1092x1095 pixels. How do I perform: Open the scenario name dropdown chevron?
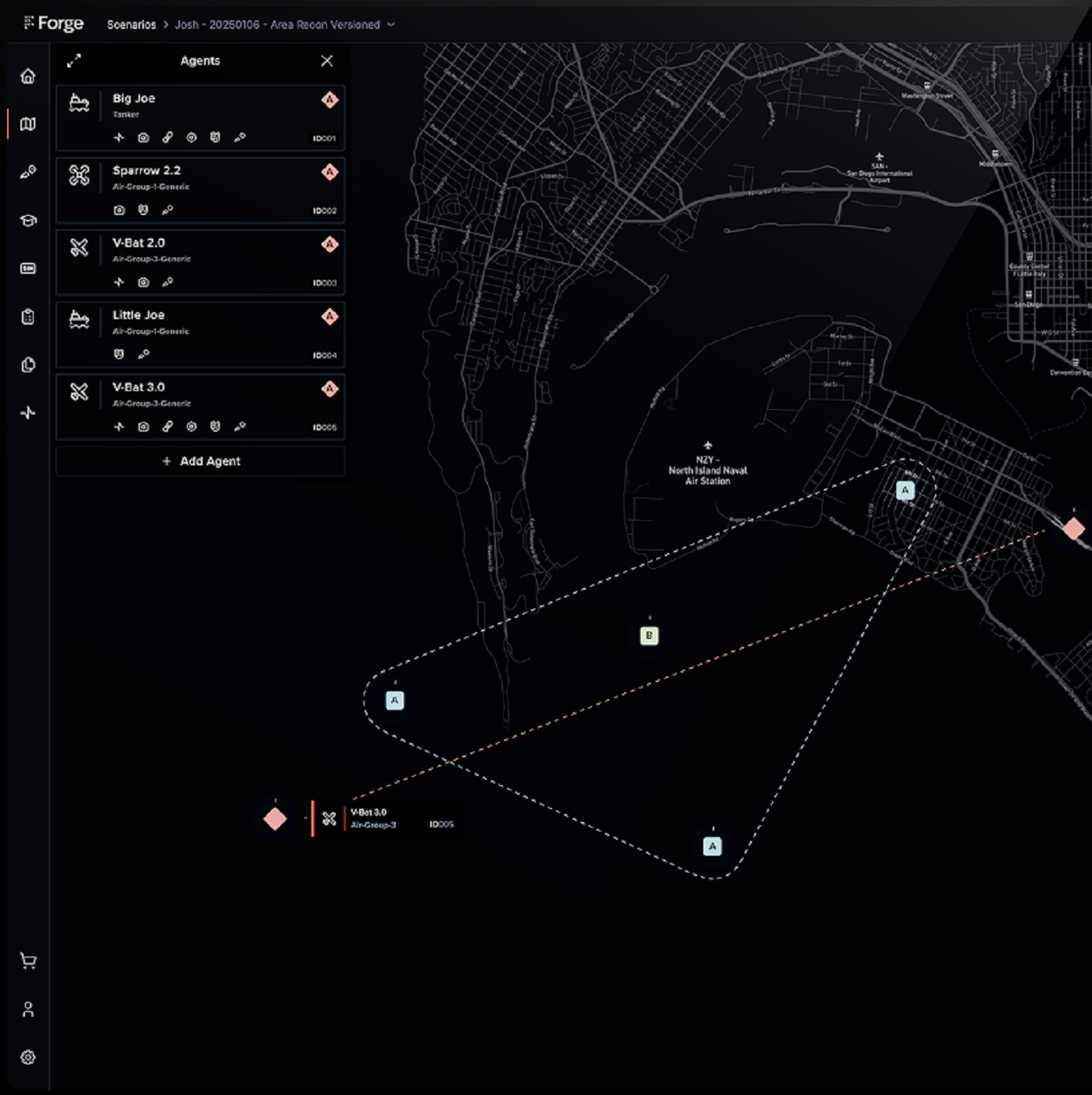(x=391, y=25)
